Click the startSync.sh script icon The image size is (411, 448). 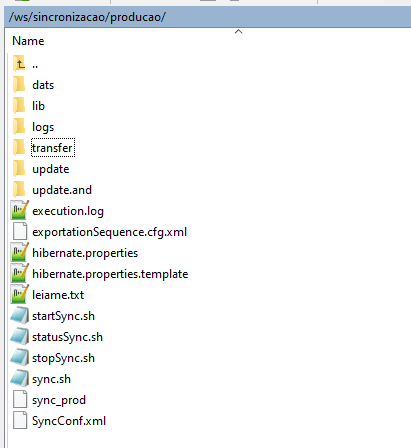tap(20, 315)
